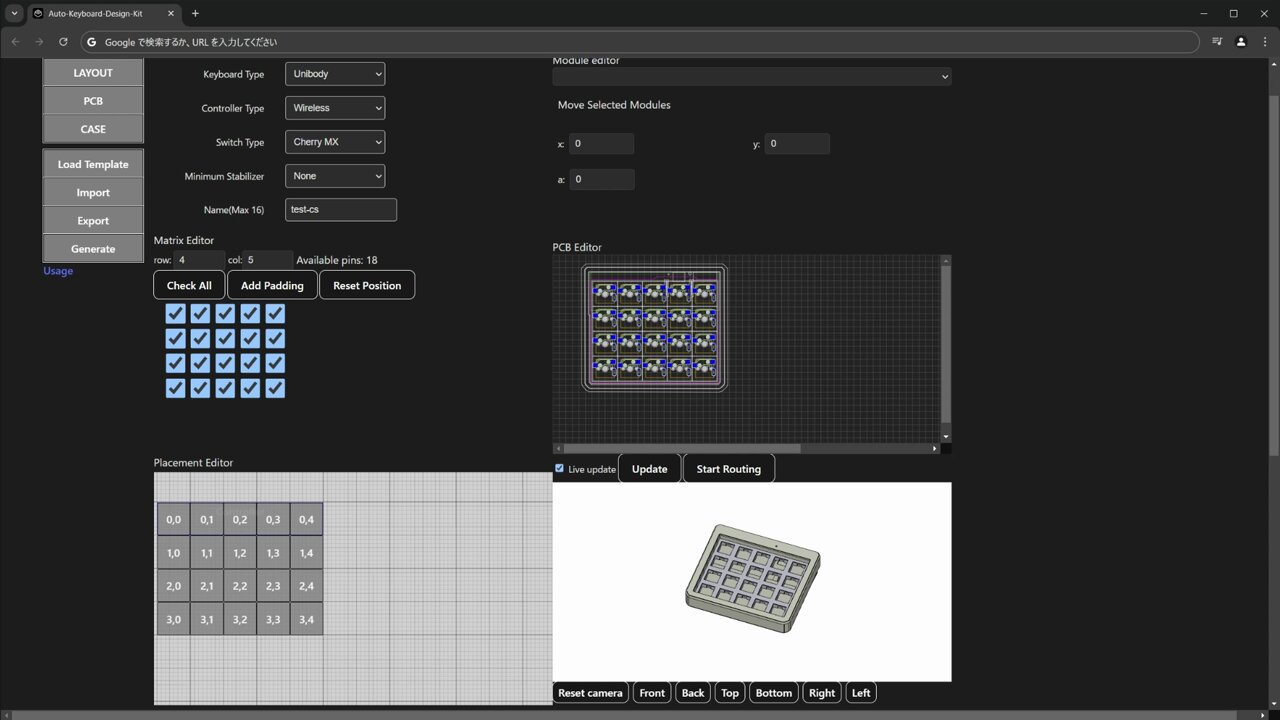Click the Update button
Screen dimensions: 1280x720
pos(649,469)
